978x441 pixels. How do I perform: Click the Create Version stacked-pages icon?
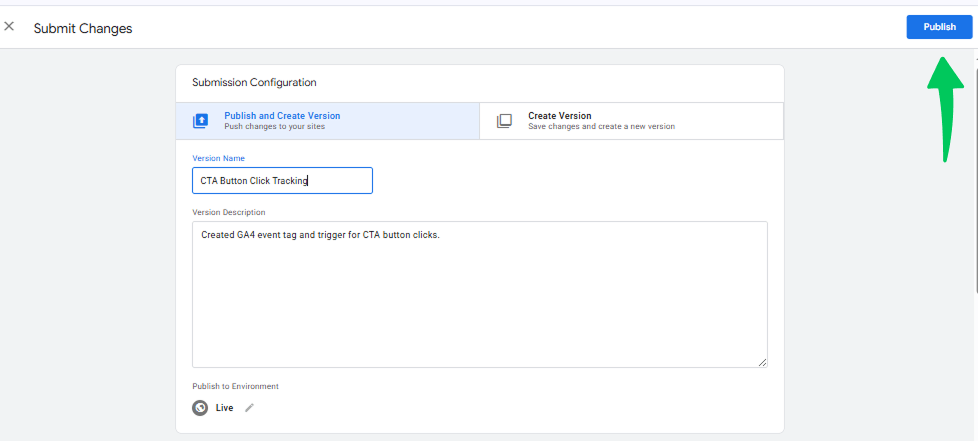(x=504, y=121)
